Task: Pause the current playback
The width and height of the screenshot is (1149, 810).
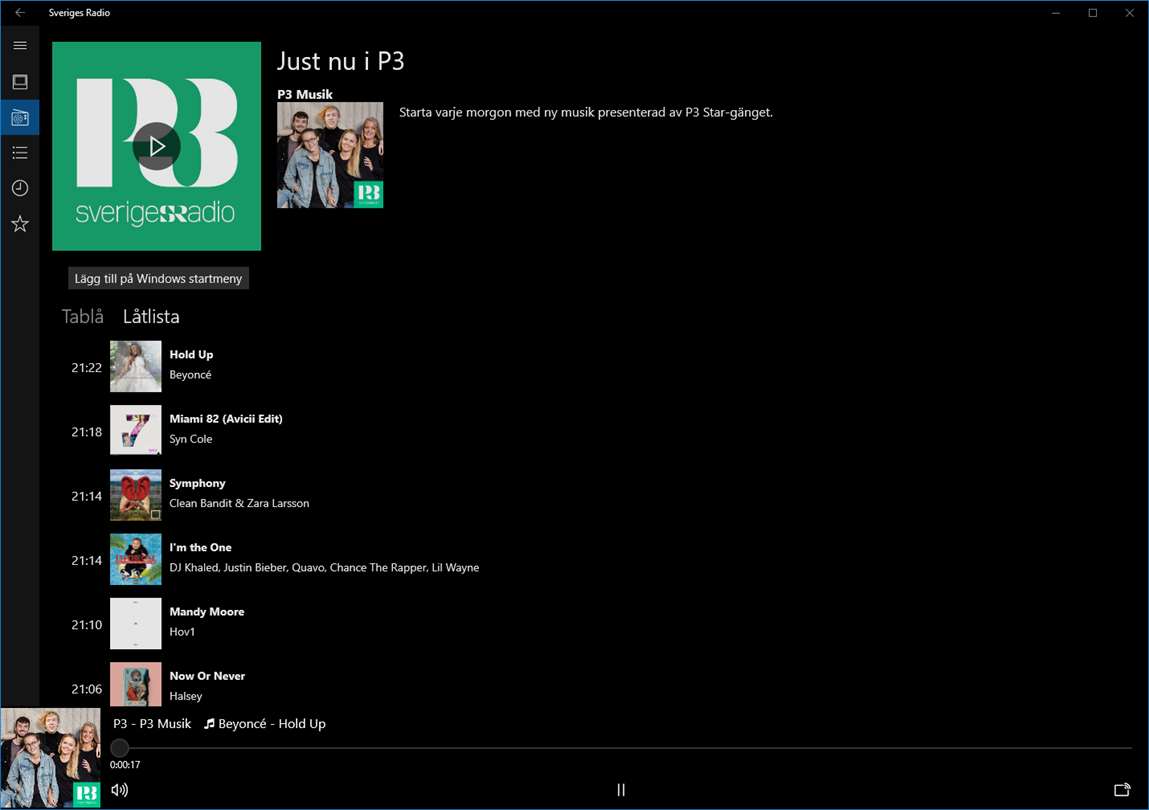Action: pyautogui.click(x=621, y=789)
